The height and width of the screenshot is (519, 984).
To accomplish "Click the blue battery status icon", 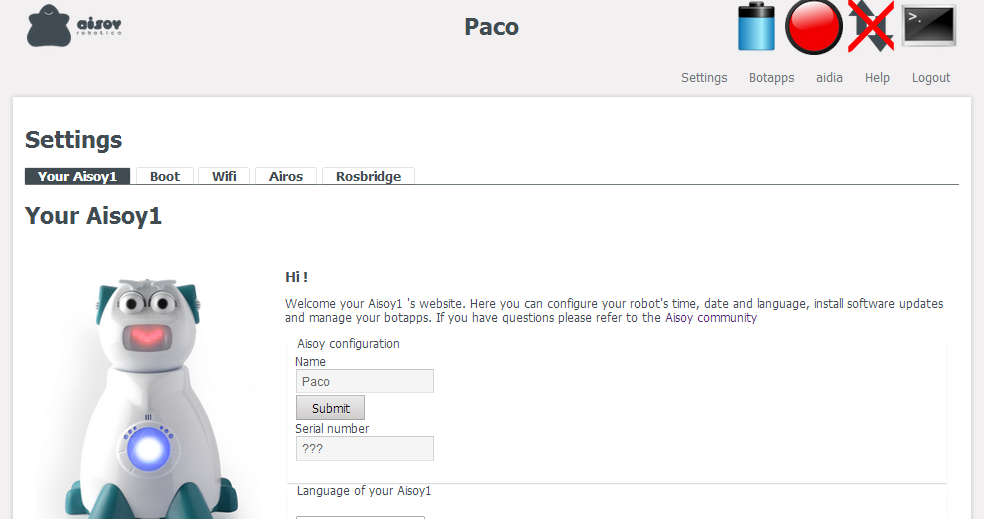I will click(756, 26).
